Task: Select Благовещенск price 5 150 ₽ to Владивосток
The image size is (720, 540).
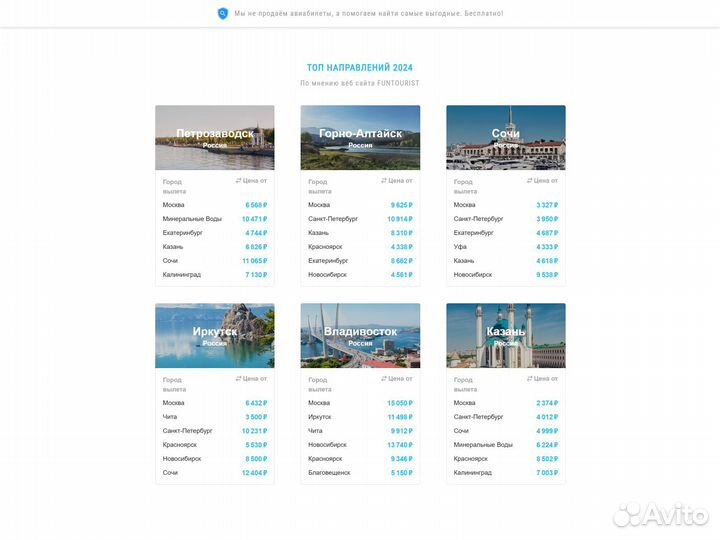Action: point(400,473)
